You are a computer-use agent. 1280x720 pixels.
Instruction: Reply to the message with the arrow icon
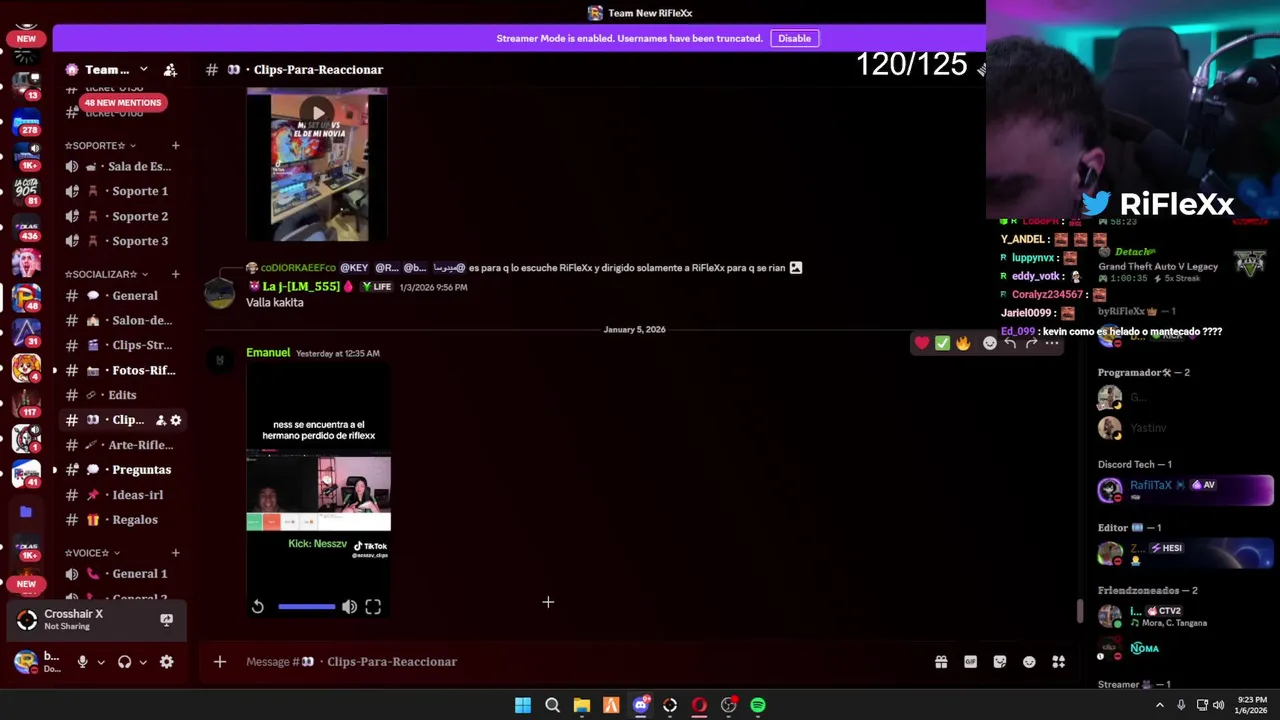[x=1011, y=343]
